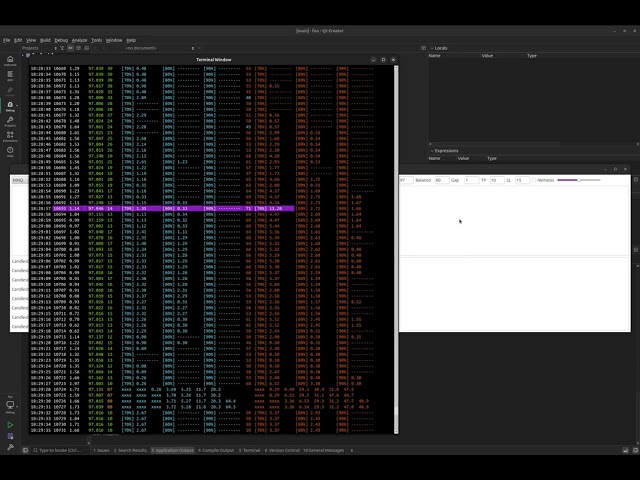Open the kit selector monitor icon

10,405
